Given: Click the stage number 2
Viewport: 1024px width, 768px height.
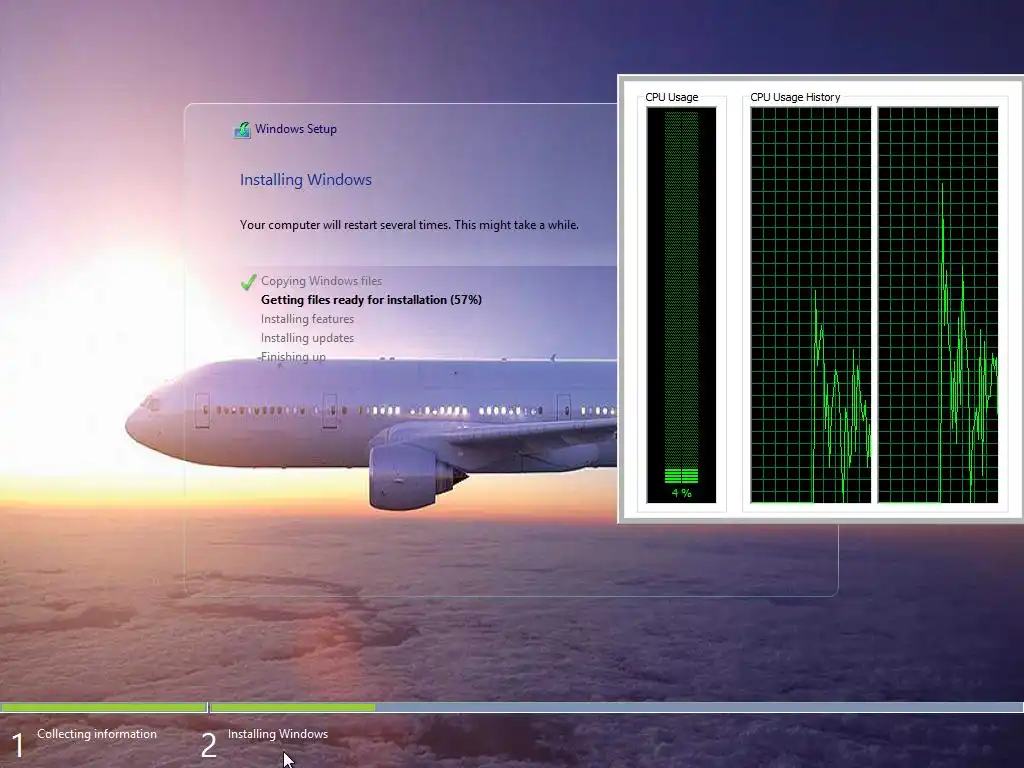Looking at the screenshot, I should (x=208, y=746).
